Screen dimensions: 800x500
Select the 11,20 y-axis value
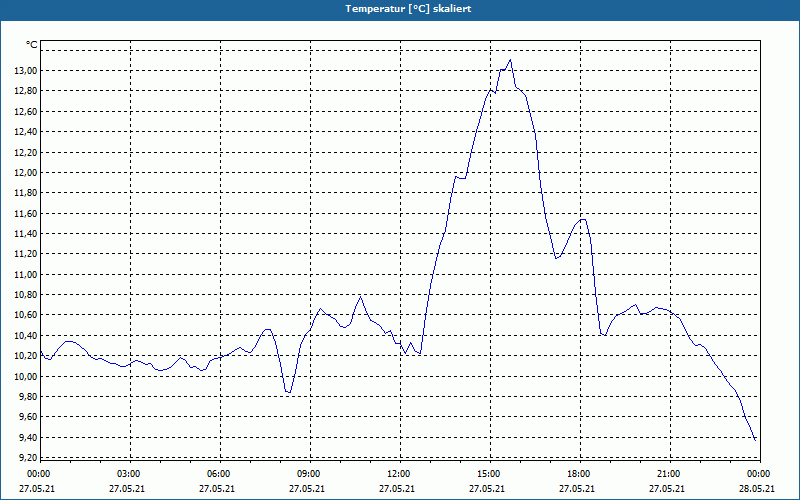point(26,254)
